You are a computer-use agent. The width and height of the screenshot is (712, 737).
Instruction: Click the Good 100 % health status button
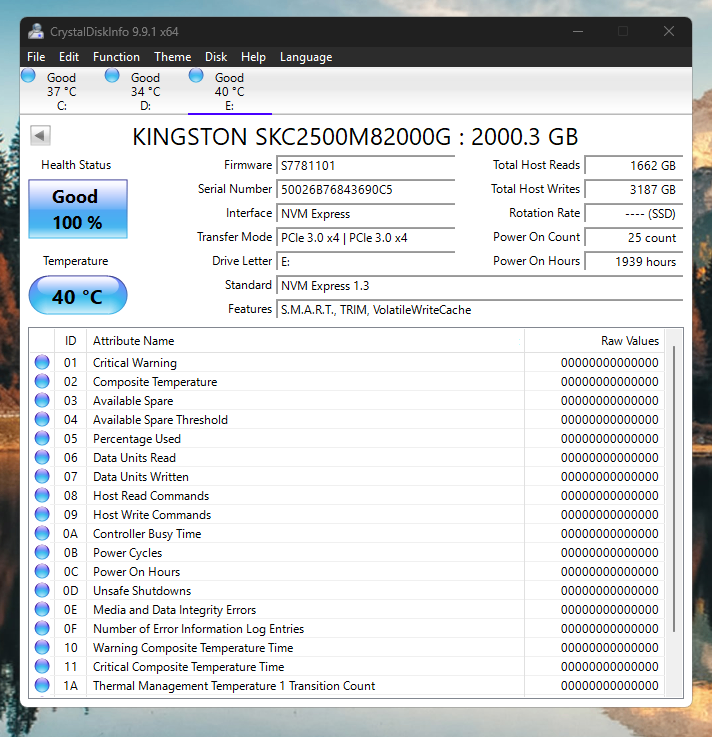click(78, 209)
